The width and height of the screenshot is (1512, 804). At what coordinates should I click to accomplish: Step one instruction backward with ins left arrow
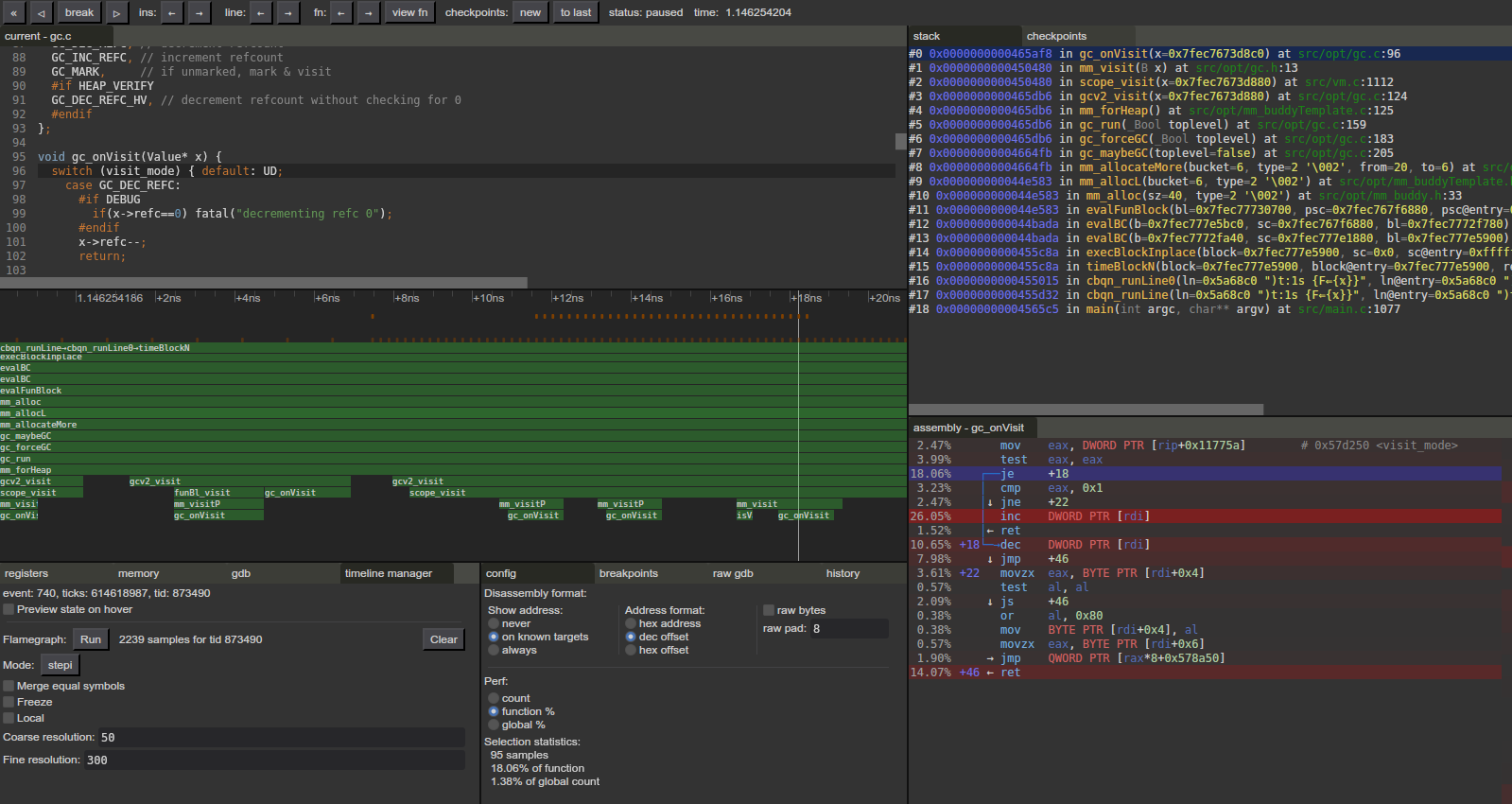click(172, 12)
